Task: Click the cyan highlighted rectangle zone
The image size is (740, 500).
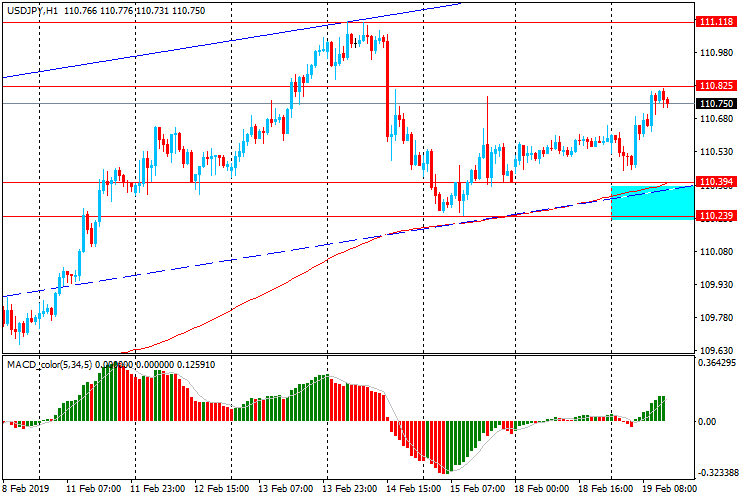Action: coord(653,203)
